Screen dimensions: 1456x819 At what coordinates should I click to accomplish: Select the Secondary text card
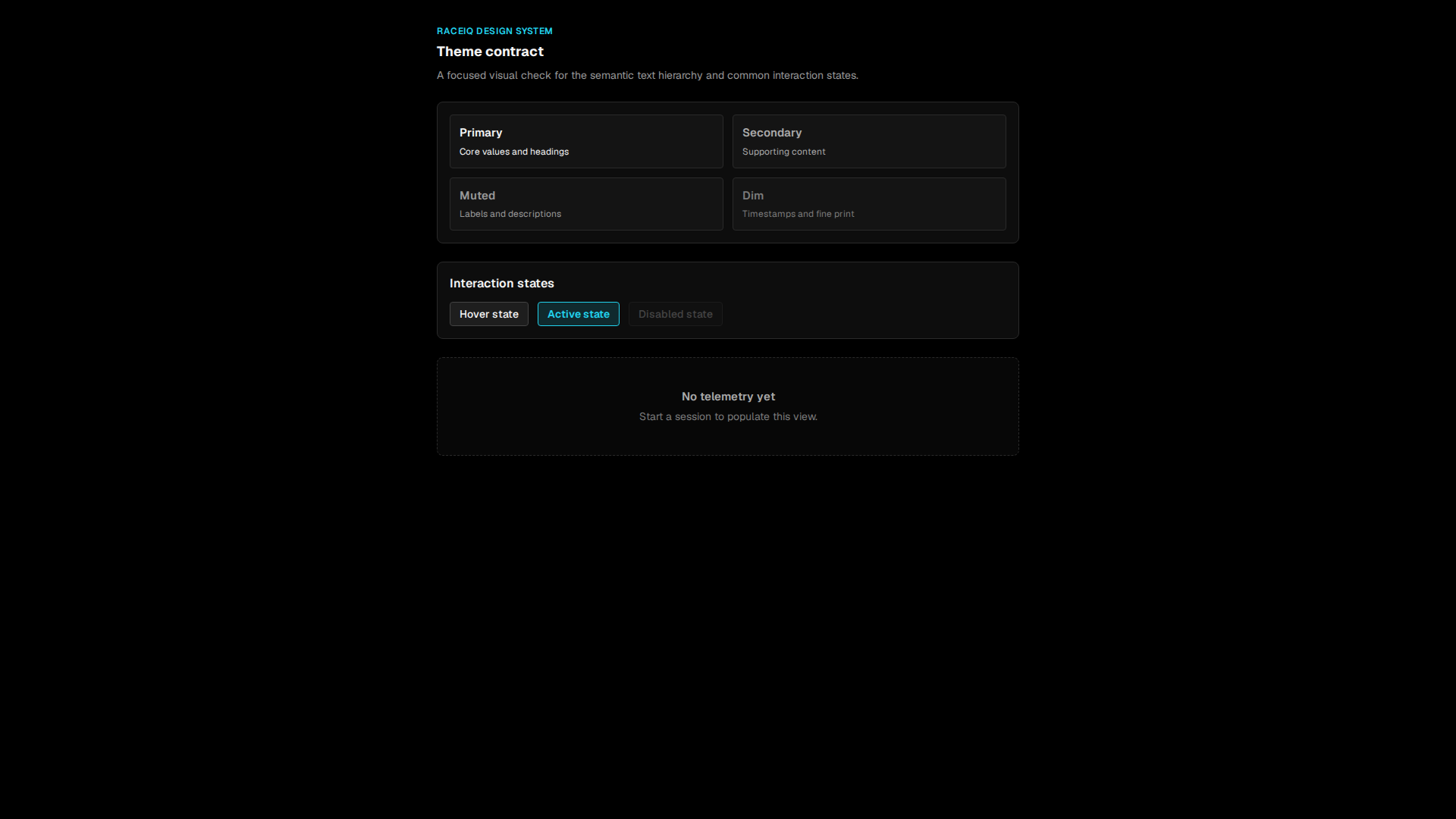coord(869,141)
